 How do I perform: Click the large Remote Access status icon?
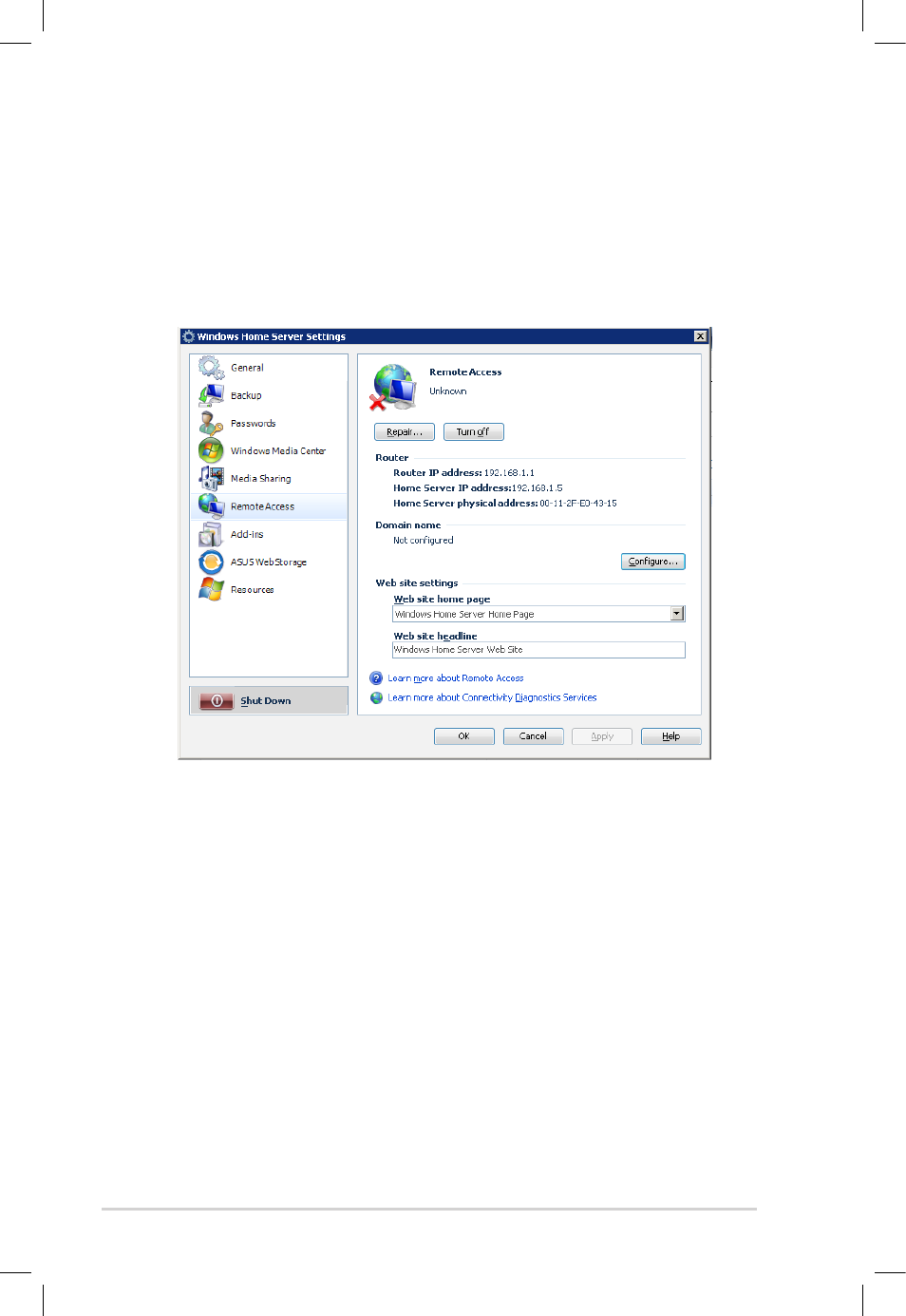coord(393,387)
